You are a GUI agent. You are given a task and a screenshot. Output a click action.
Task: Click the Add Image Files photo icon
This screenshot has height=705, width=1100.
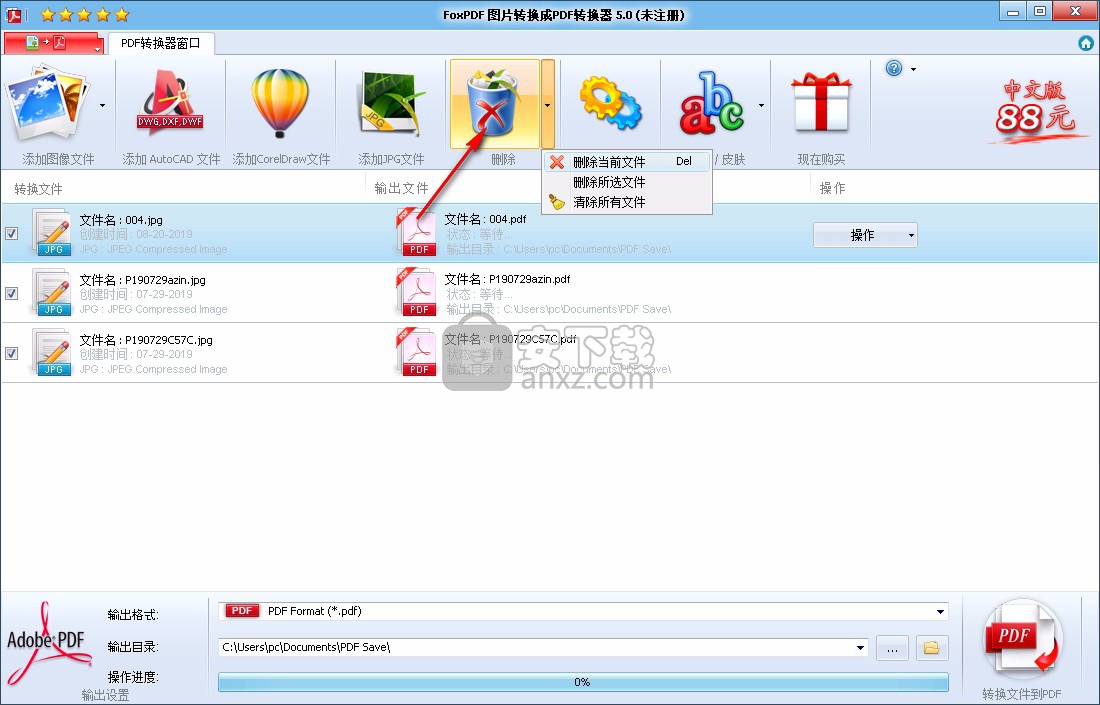(x=46, y=104)
